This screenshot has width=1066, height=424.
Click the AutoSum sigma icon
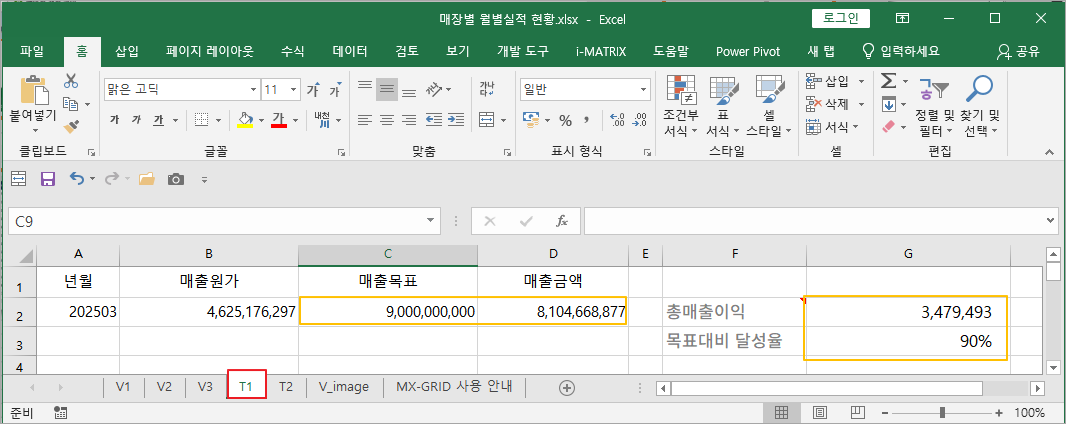pyautogui.click(x=887, y=80)
